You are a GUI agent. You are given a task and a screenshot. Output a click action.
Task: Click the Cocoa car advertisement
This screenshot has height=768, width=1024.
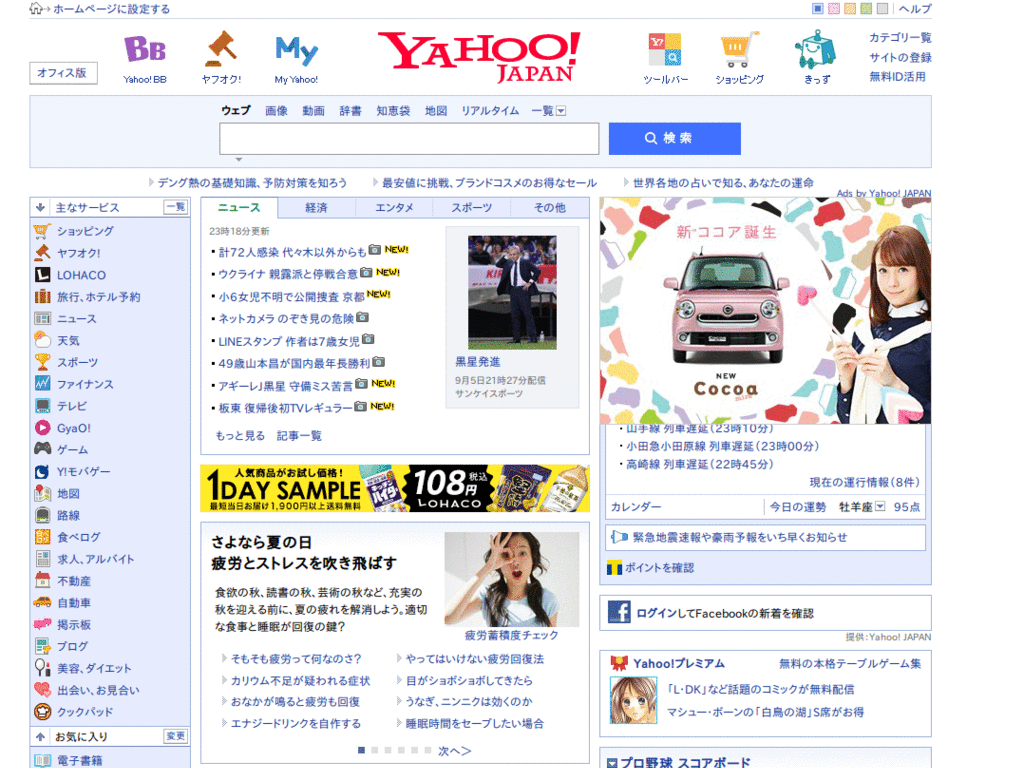click(x=765, y=311)
